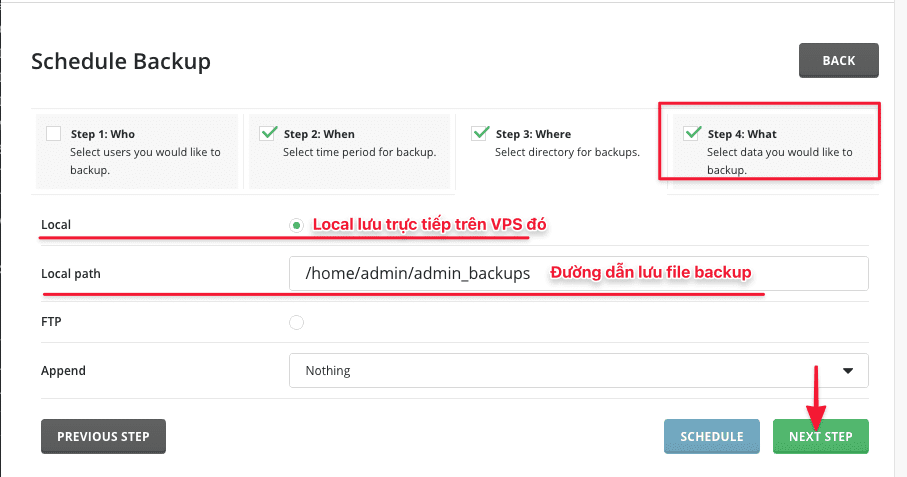The height and width of the screenshot is (477, 907).
Task: Proceed with the green NEXT STEP button
Action: pos(820,436)
